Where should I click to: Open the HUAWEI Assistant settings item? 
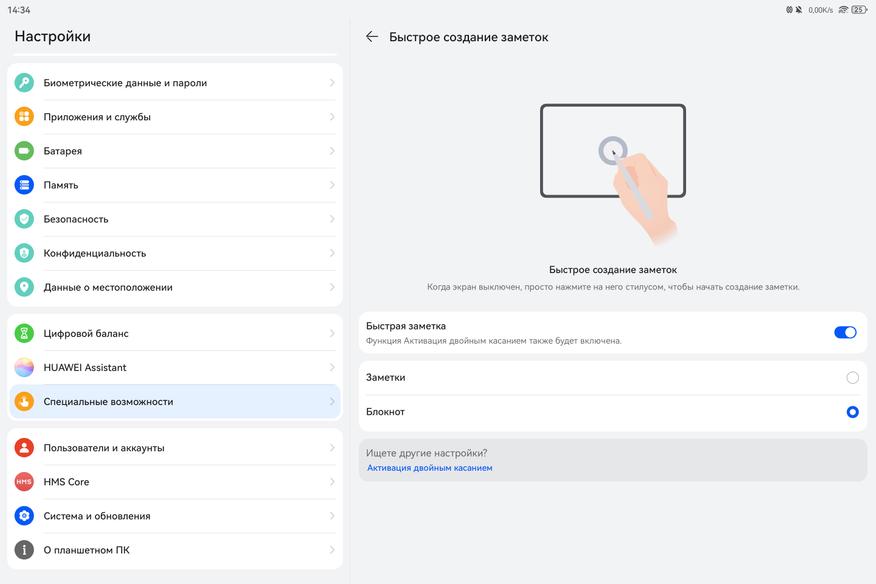[x=85, y=367]
